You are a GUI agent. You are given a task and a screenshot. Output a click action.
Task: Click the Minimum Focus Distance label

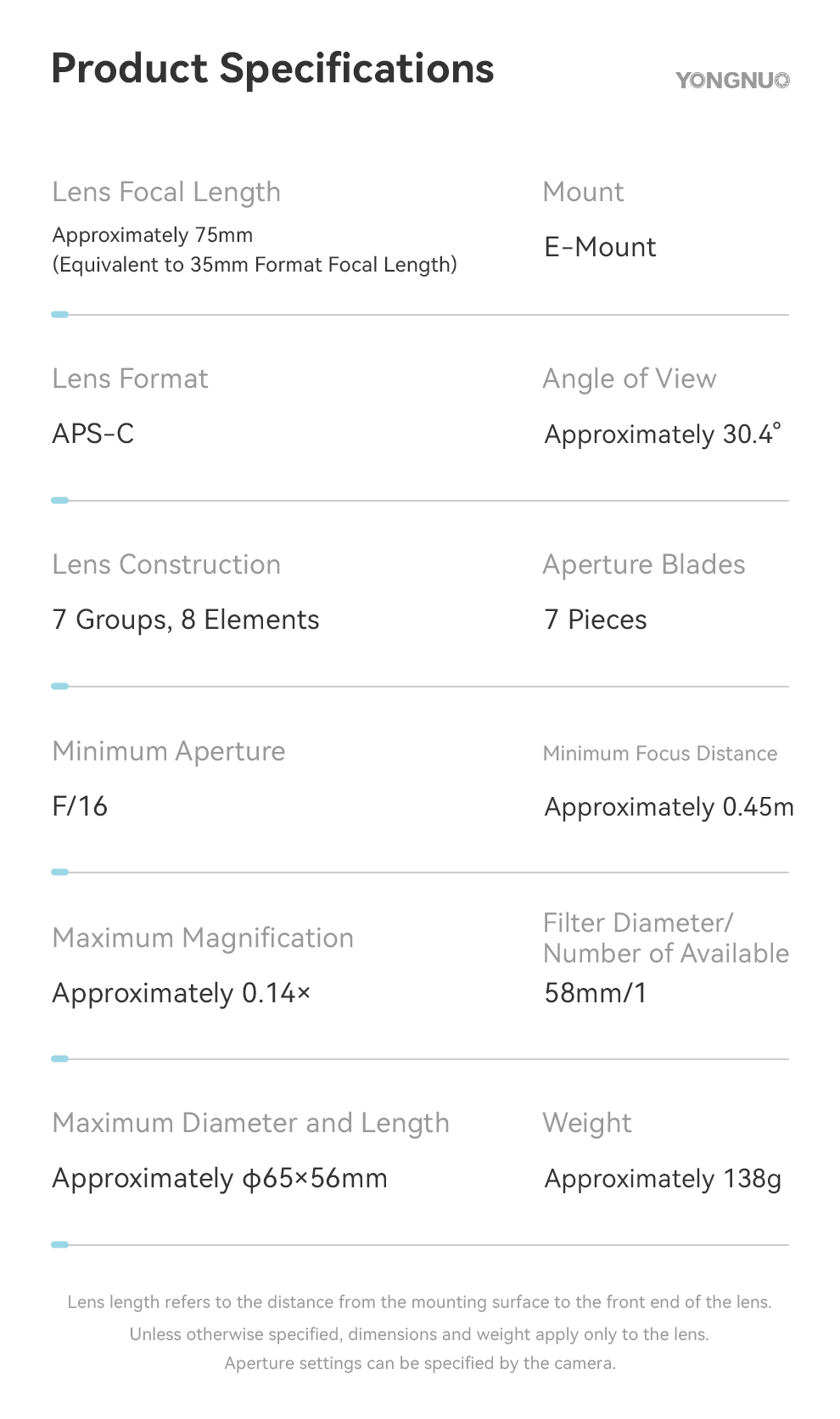point(660,754)
